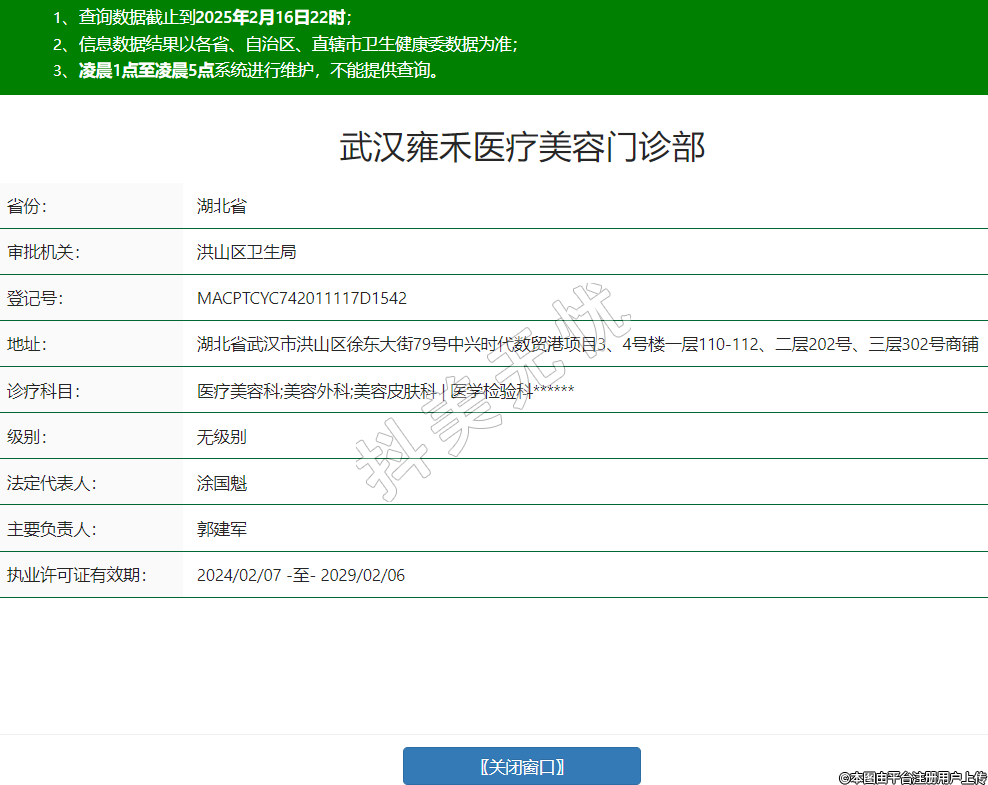Image resolution: width=988 pixels, height=785 pixels.
Task: Click the clinic title 武汉雍禾医疗美容门诊部
Action: [522, 147]
